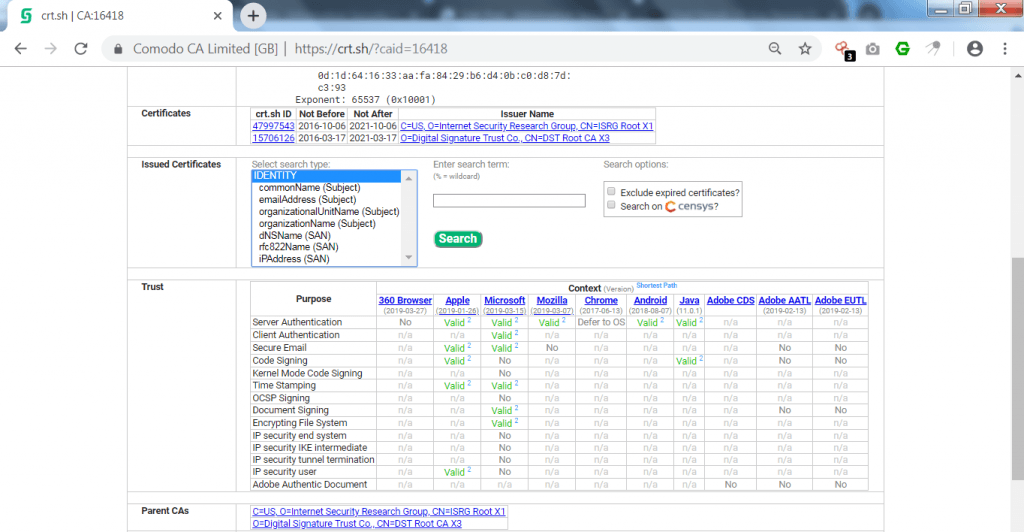Choose rfc822Name (SAN) search type

point(298,247)
